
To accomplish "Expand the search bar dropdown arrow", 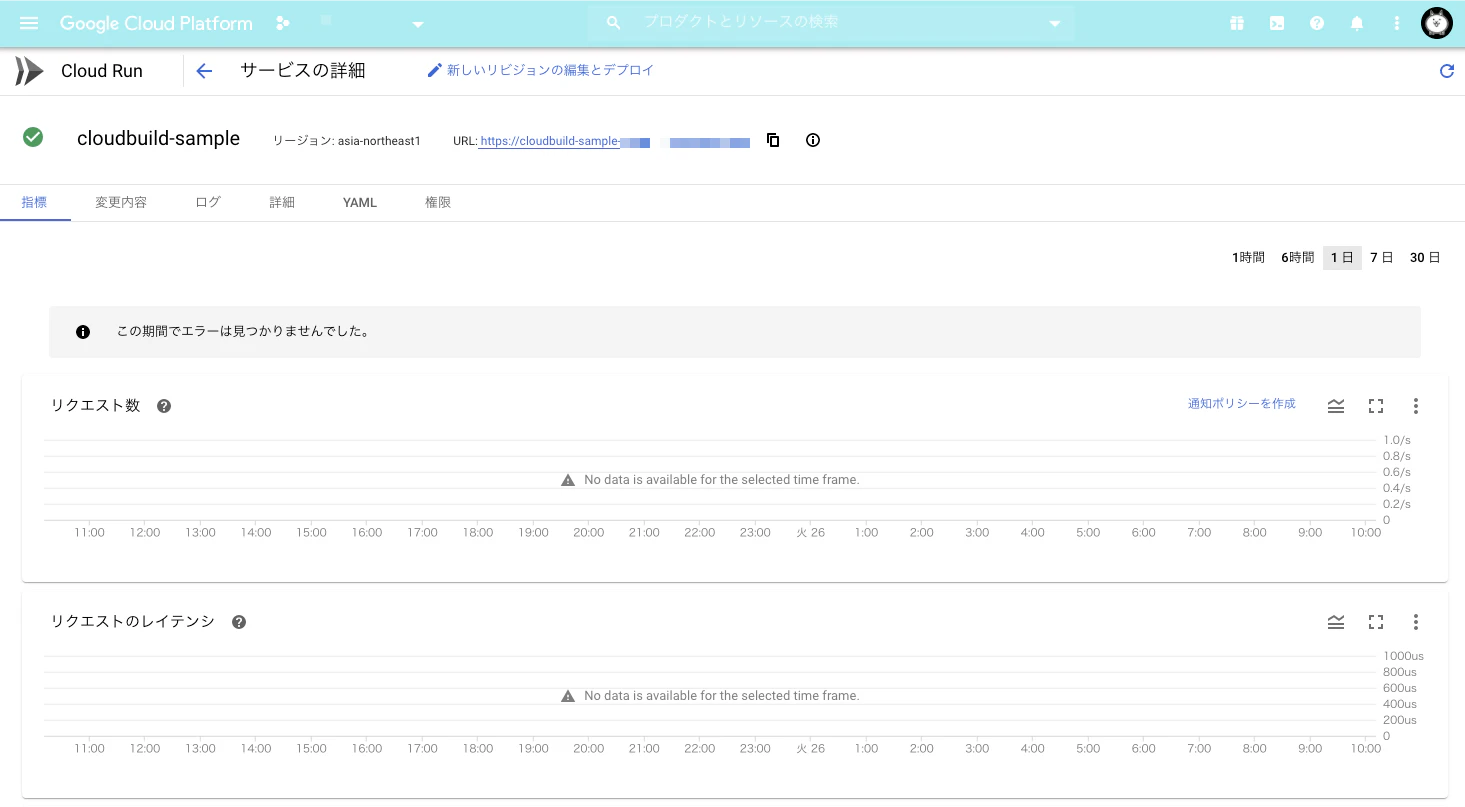I will 1054,24.
